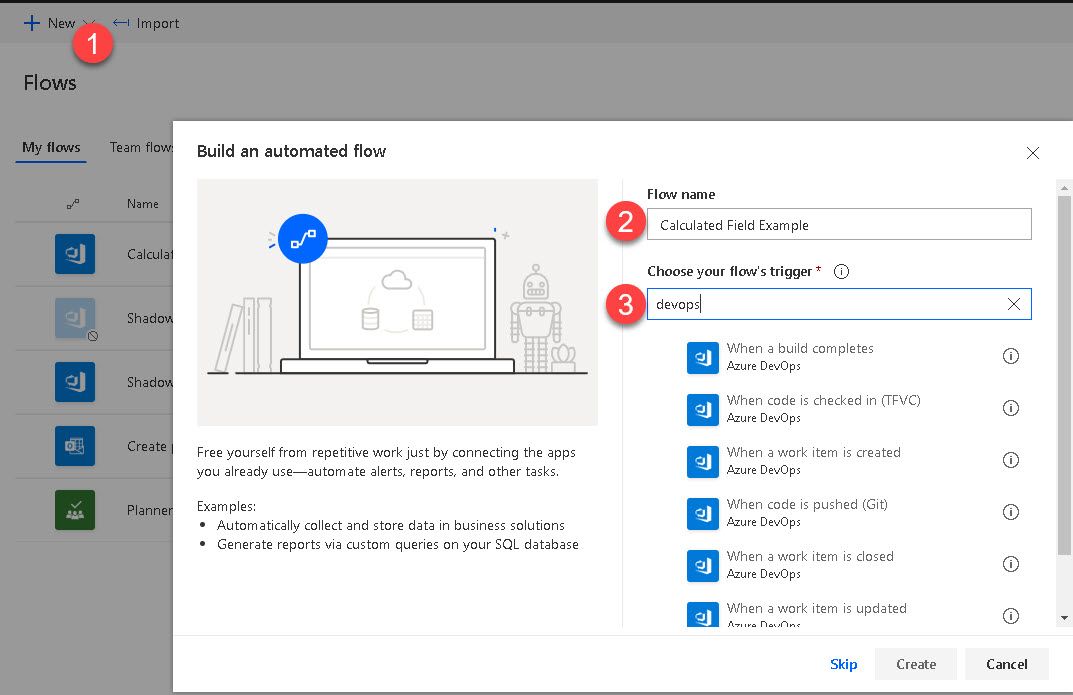Show info for When a work item is updated
The width and height of the screenshot is (1073, 695).
pos(1011,616)
